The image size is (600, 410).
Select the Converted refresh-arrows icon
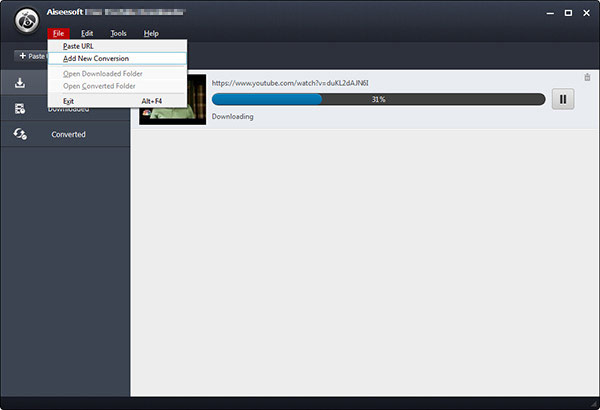(20, 134)
